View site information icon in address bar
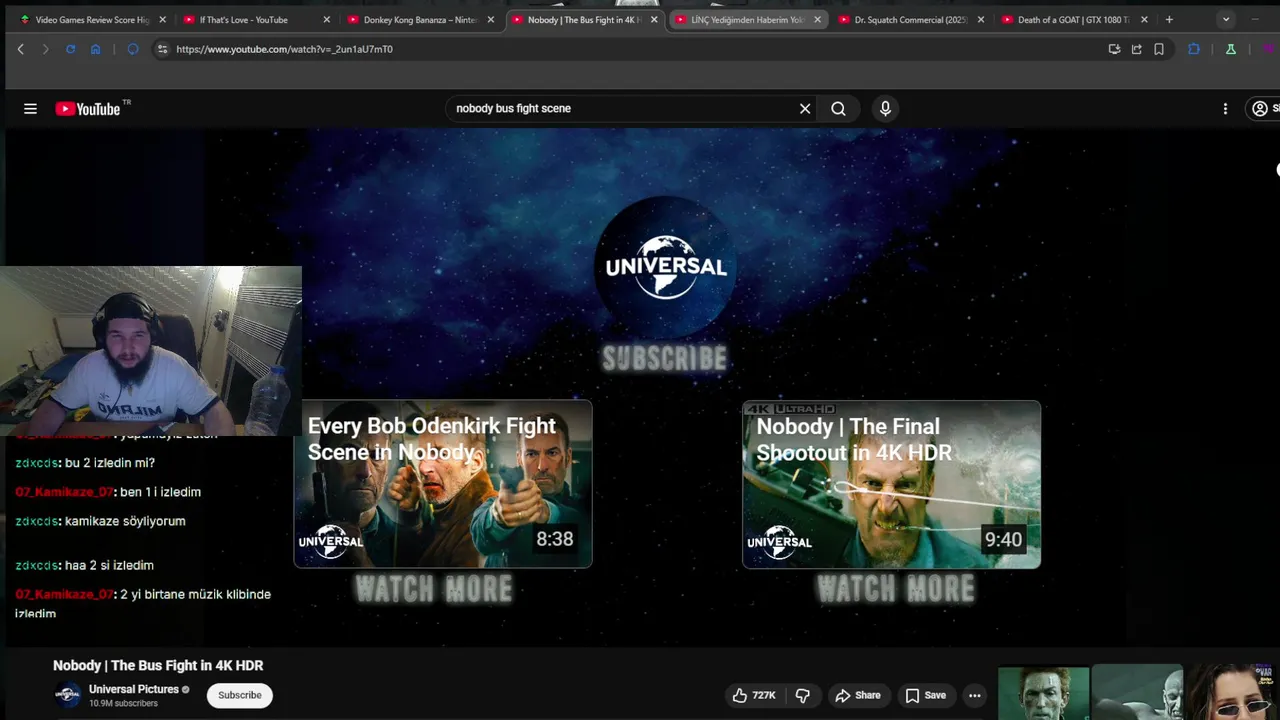 point(162,49)
